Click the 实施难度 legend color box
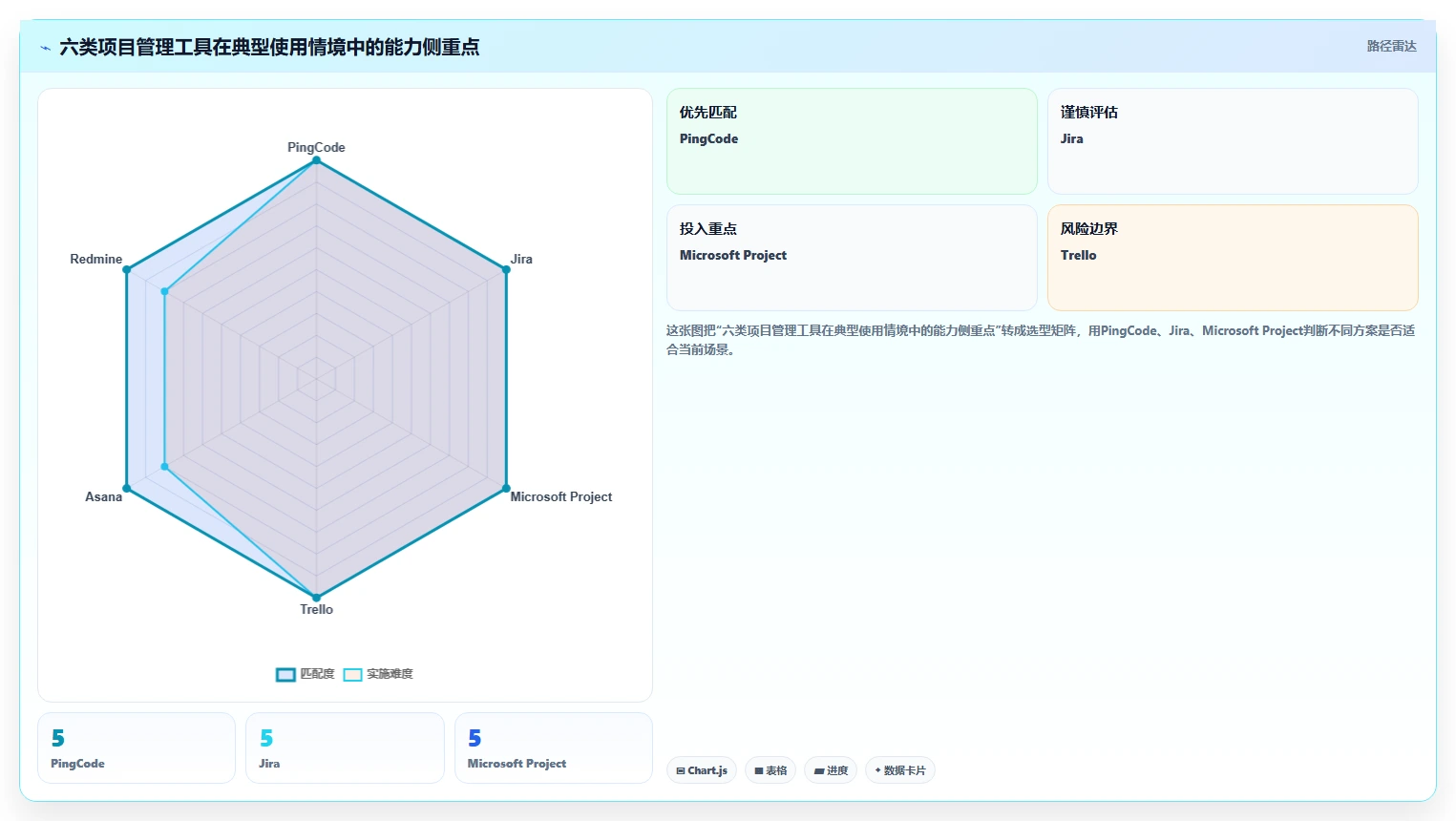1456x821 pixels. [x=352, y=675]
